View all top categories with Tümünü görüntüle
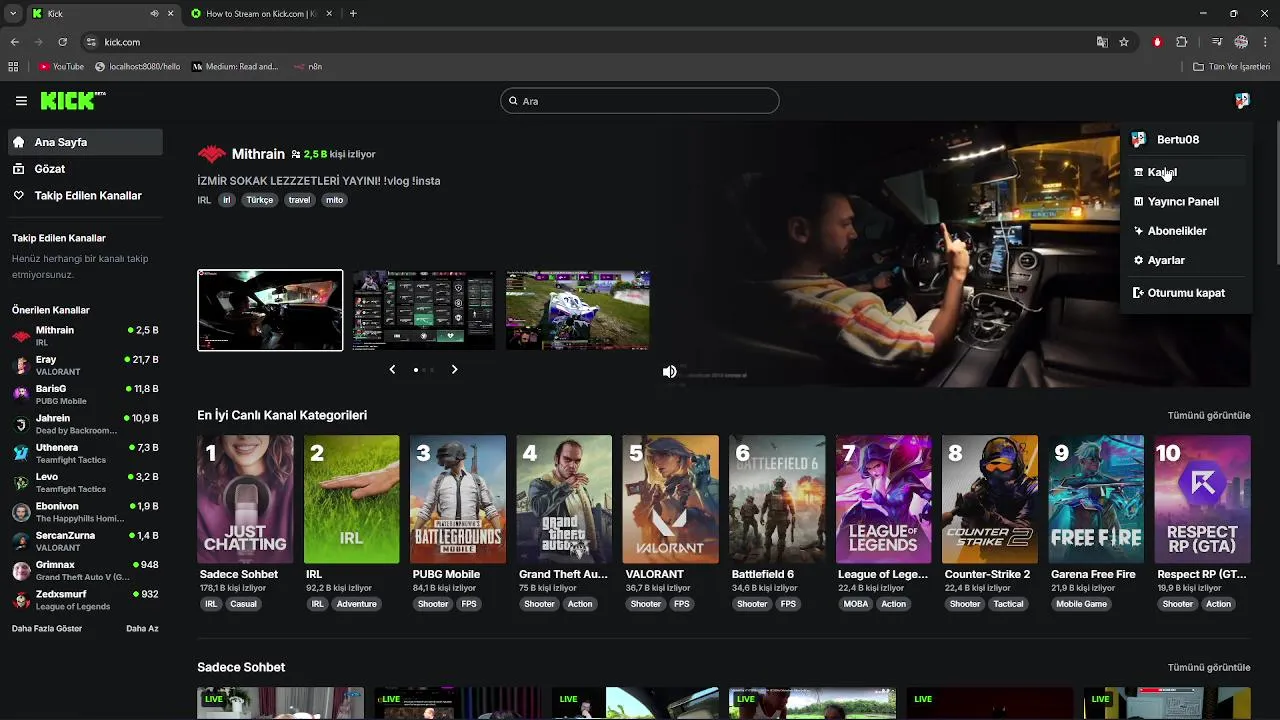This screenshot has width=1280, height=720. pos(1209,415)
